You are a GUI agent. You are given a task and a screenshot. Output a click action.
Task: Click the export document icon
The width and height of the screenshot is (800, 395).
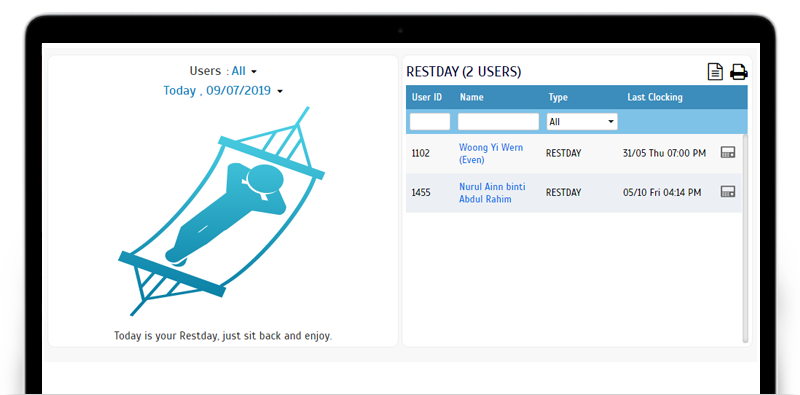(x=715, y=71)
